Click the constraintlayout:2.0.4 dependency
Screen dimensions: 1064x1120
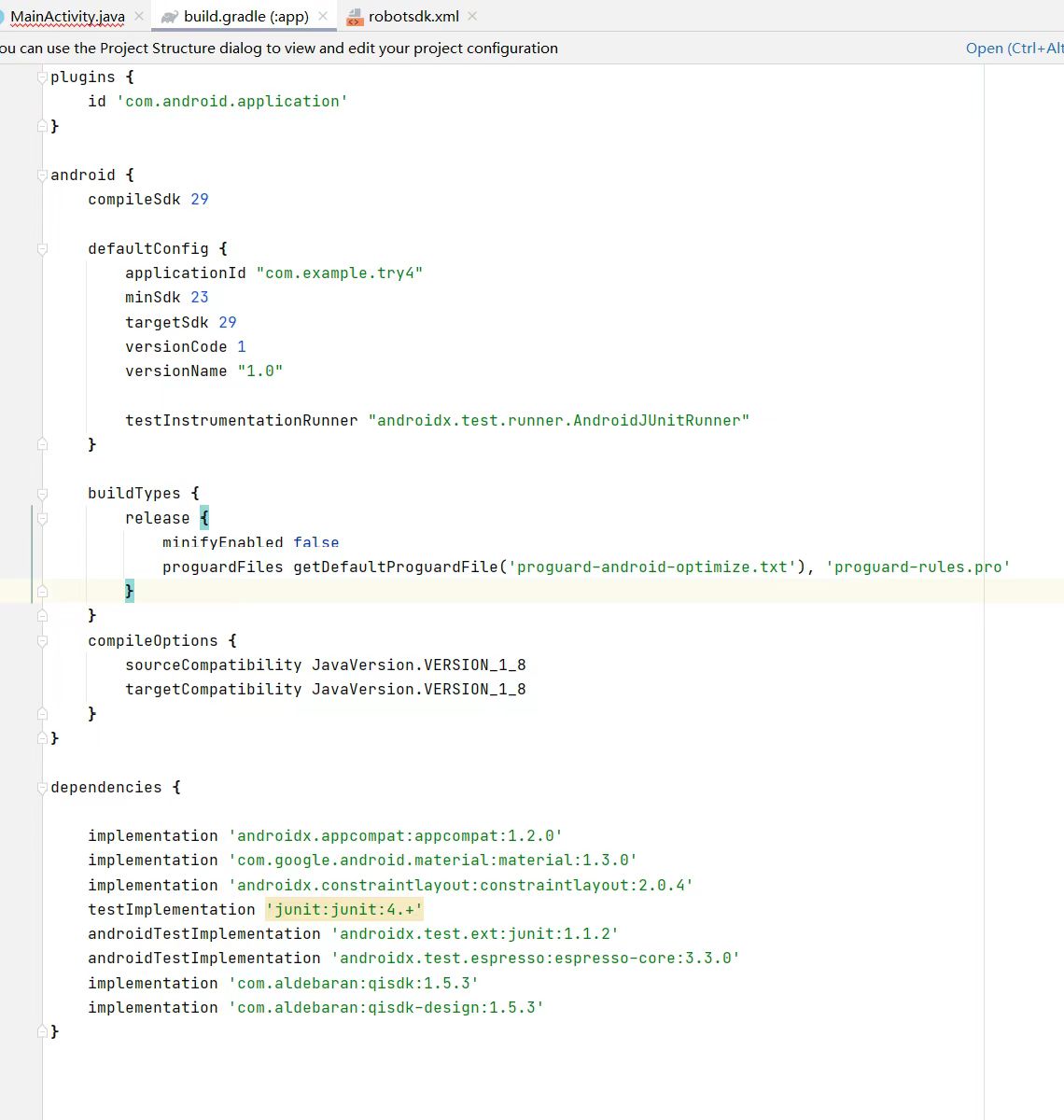coord(461,886)
